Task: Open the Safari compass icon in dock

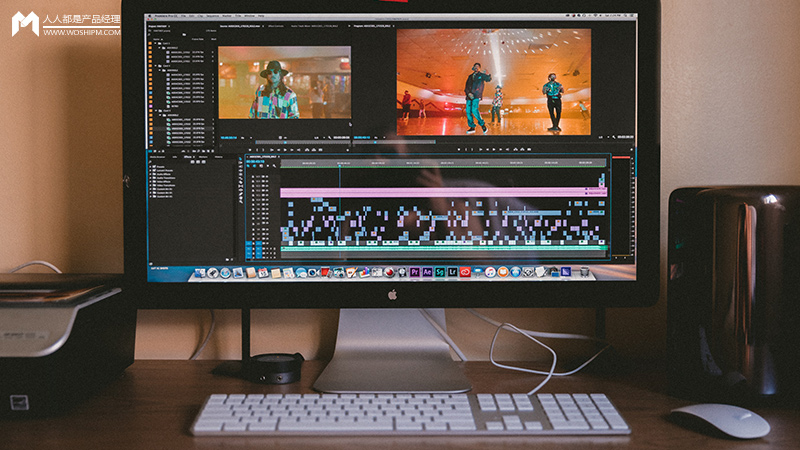Action: point(226,272)
